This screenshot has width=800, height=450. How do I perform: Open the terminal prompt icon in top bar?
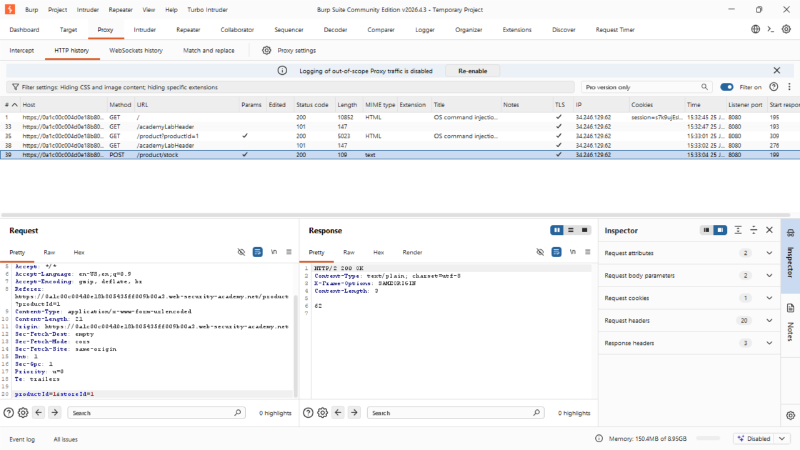tap(770, 29)
